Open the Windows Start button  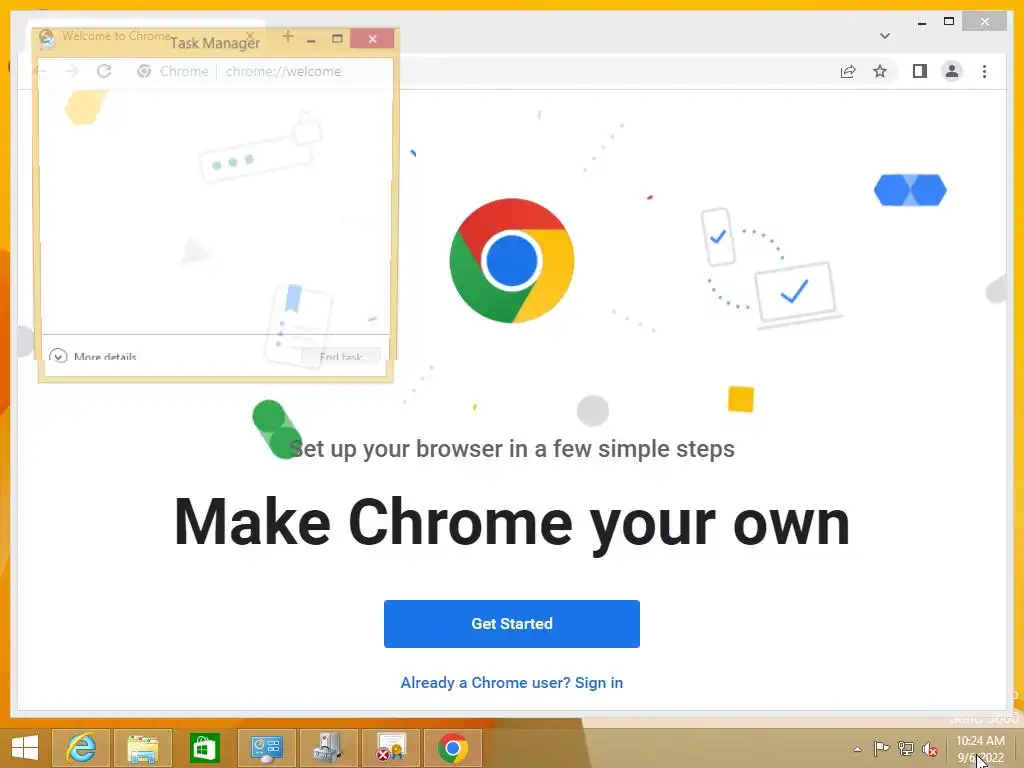(x=25, y=748)
